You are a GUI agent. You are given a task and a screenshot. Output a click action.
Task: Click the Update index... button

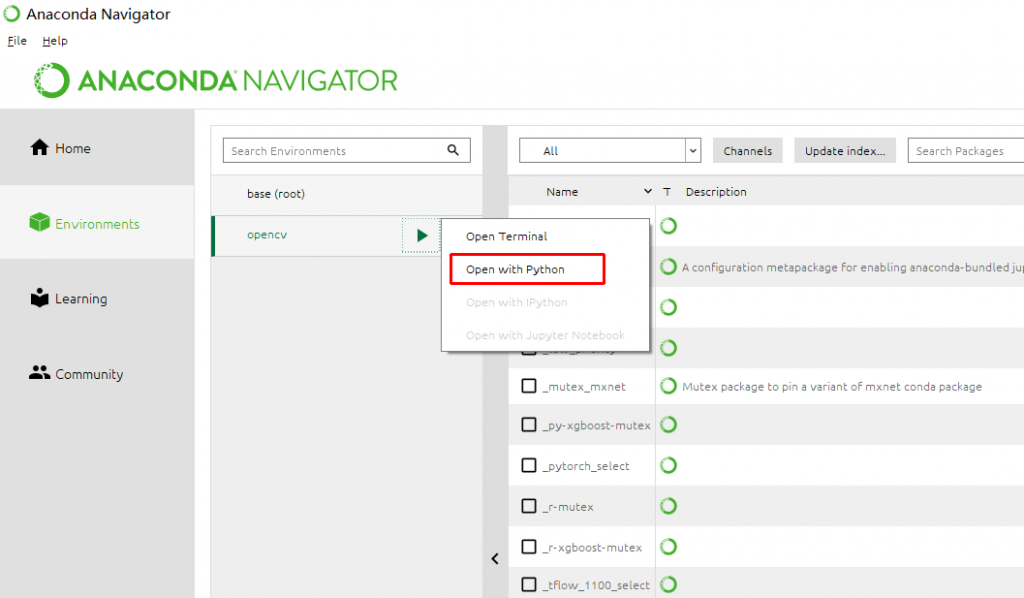[845, 151]
